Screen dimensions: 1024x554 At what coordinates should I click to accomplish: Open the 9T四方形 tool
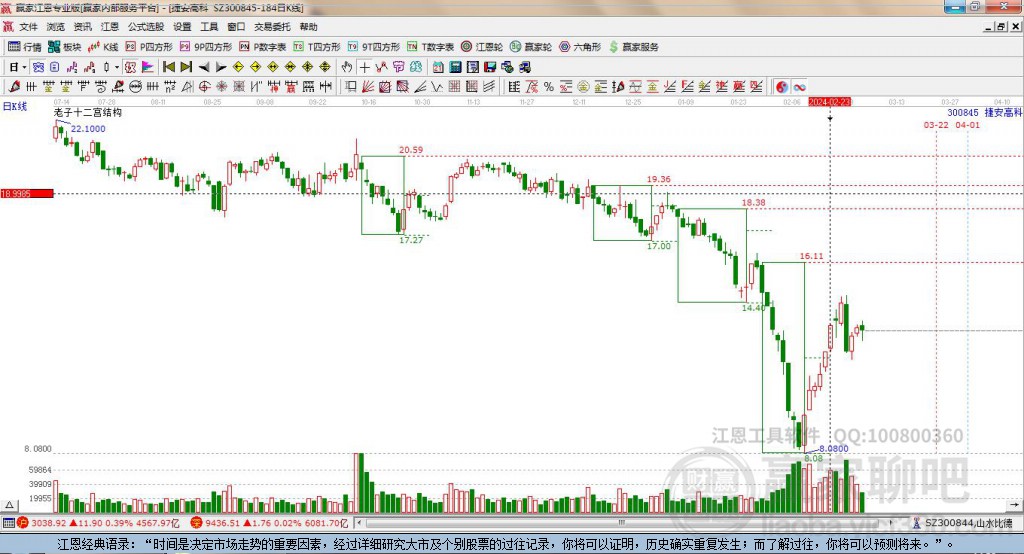pos(374,47)
